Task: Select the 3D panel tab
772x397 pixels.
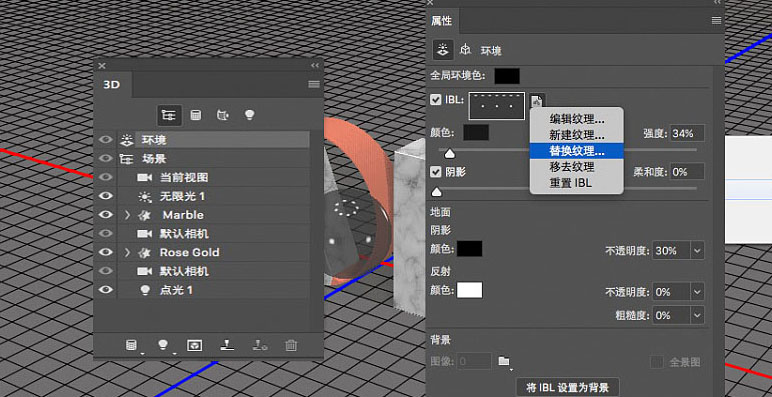Action: click(x=112, y=85)
